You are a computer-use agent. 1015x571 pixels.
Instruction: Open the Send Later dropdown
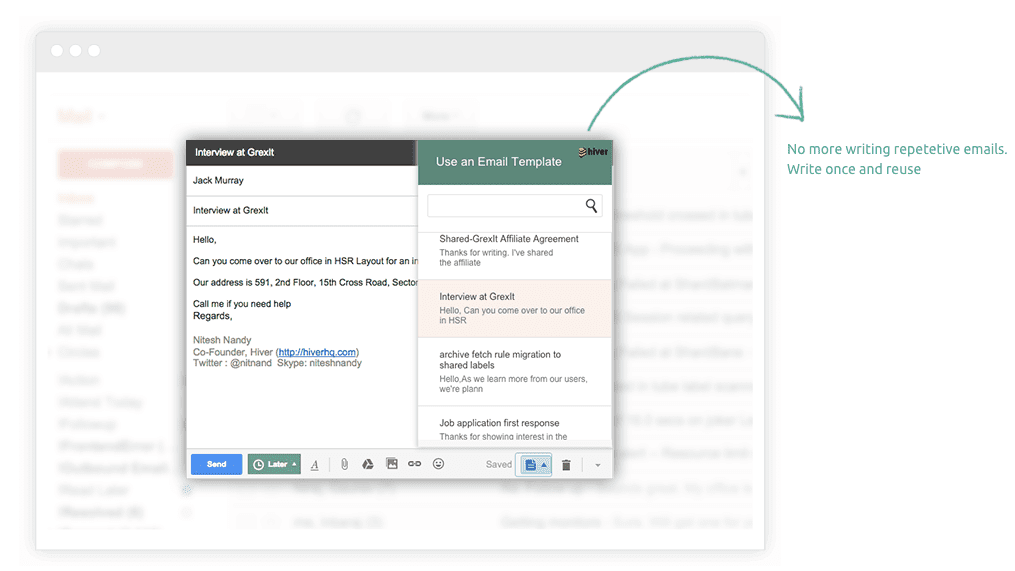(274, 464)
